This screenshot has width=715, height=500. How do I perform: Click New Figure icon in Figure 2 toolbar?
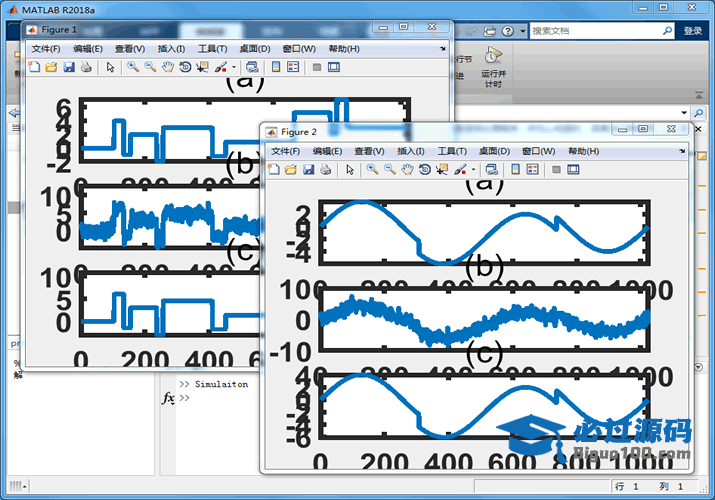tap(274, 170)
